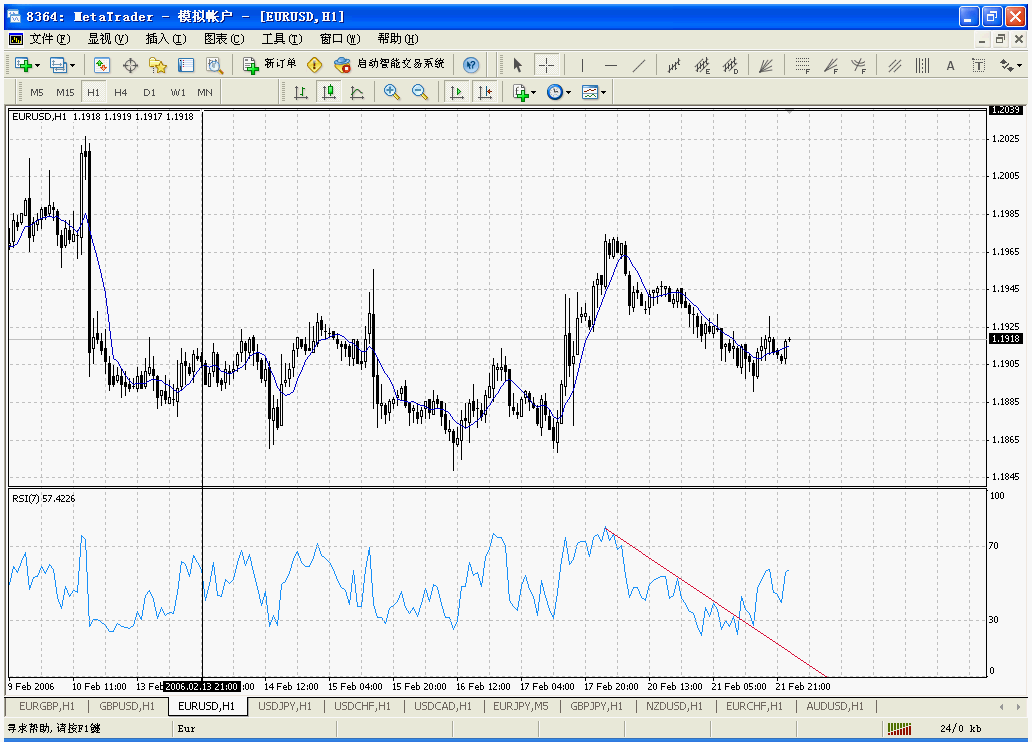Select the channel tool marked D
The width and height of the screenshot is (1032, 742).
731,65
